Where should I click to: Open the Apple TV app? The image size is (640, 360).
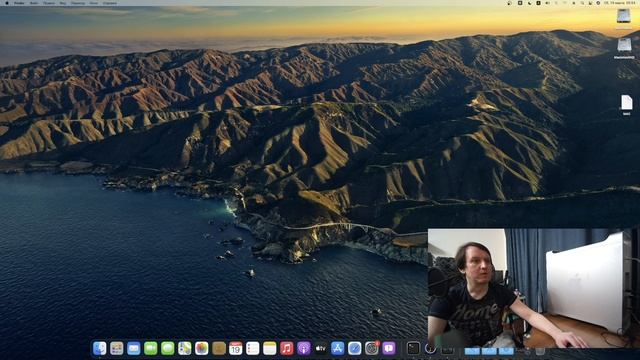(x=321, y=348)
